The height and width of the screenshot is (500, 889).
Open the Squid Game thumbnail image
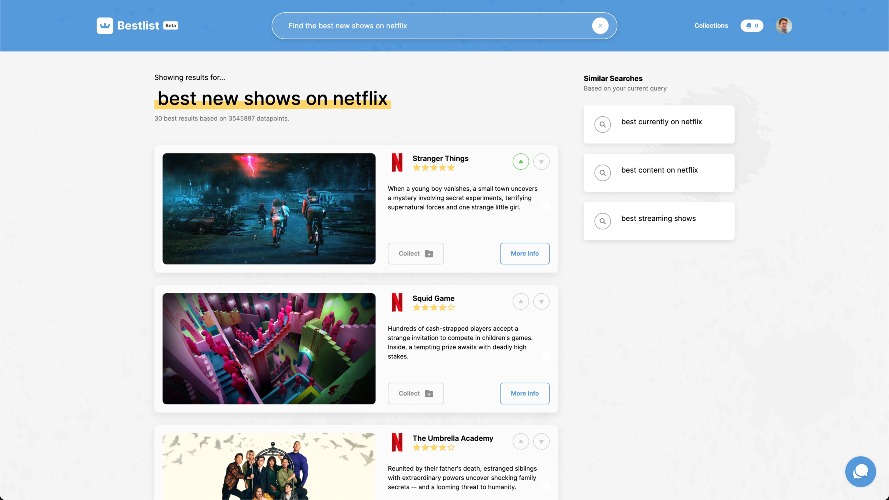pos(269,349)
